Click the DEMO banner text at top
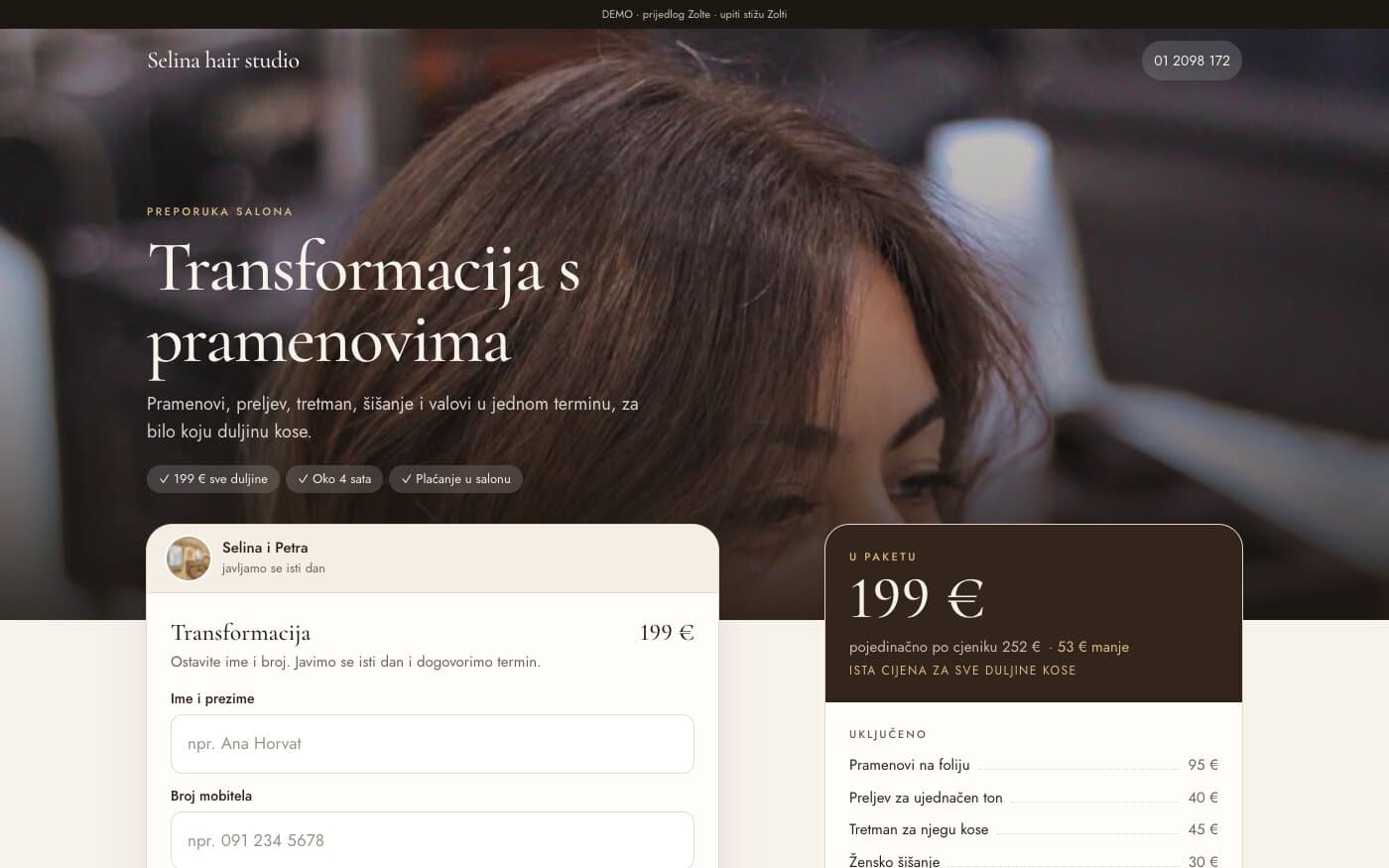This screenshot has width=1389, height=868. (x=694, y=14)
